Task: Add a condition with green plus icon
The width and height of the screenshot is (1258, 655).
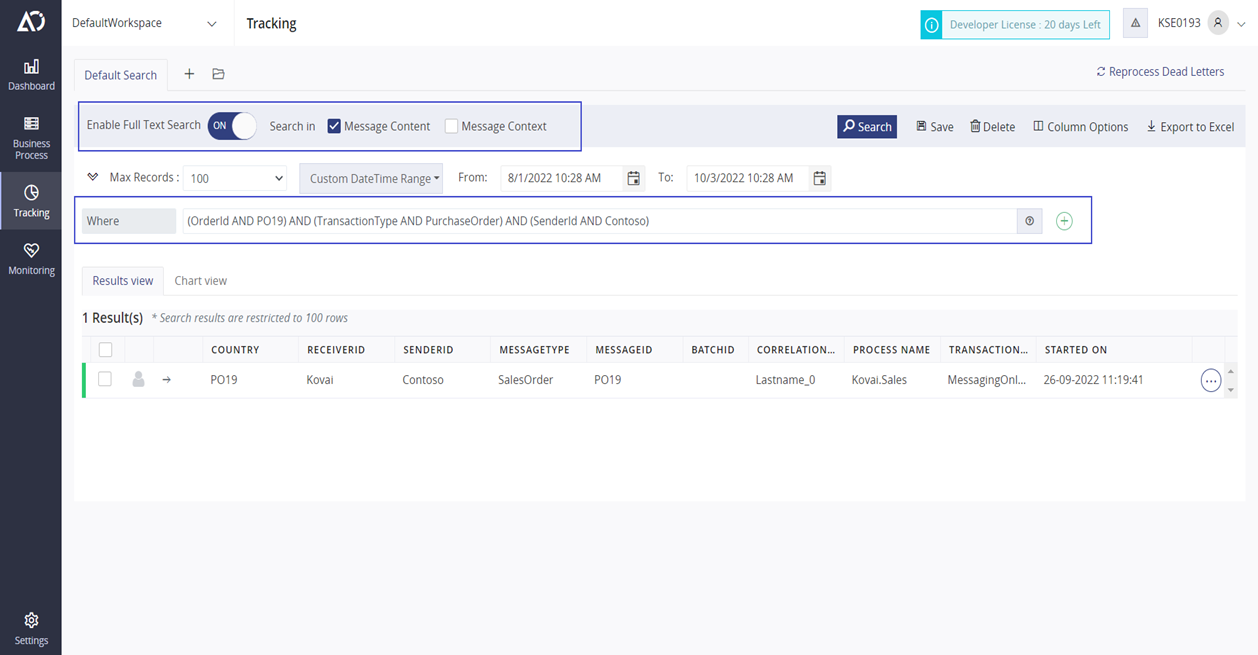Action: [x=1064, y=221]
